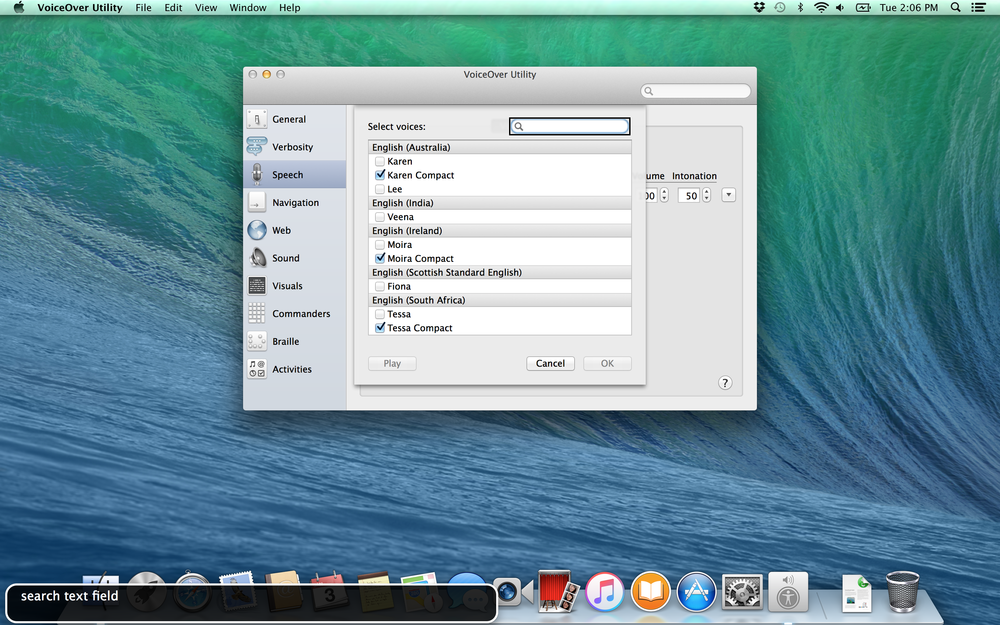This screenshot has width=1000, height=625.
Task: Launch iBooks from the Dock
Action: click(651, 592)
